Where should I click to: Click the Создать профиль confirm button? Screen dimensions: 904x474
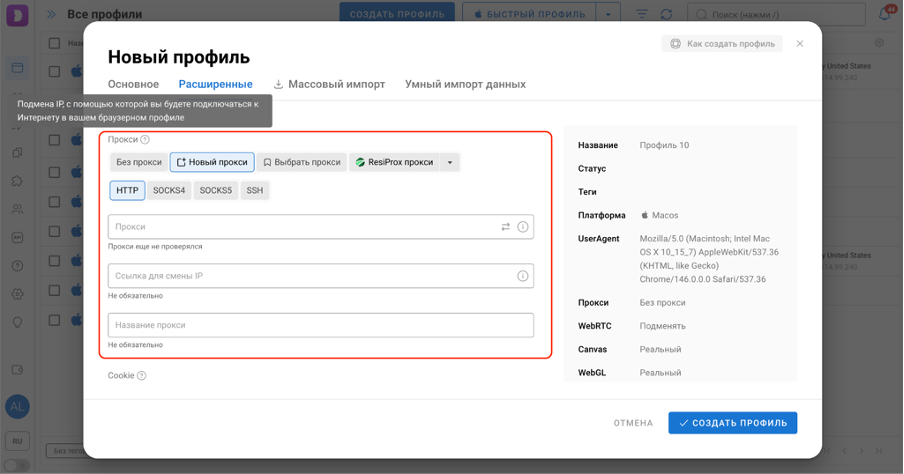click(733, 423)
